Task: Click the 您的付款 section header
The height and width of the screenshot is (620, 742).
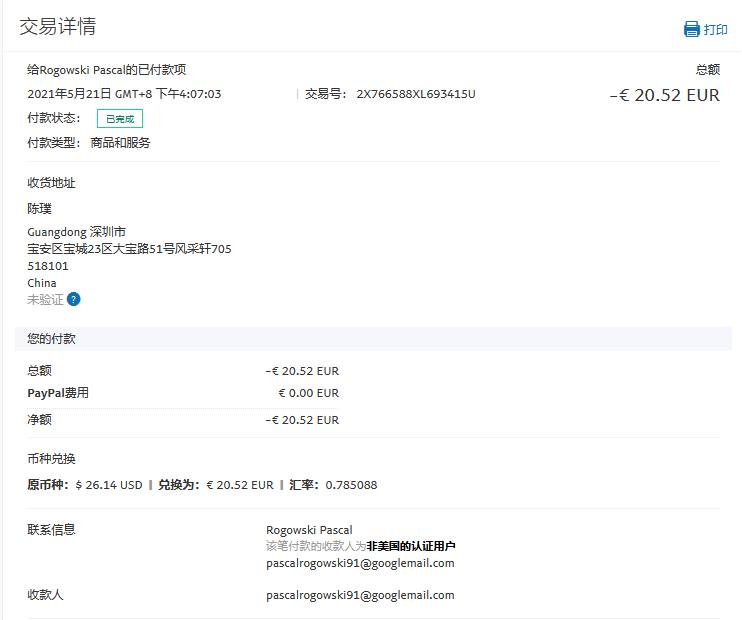Action: pos(52,339)
